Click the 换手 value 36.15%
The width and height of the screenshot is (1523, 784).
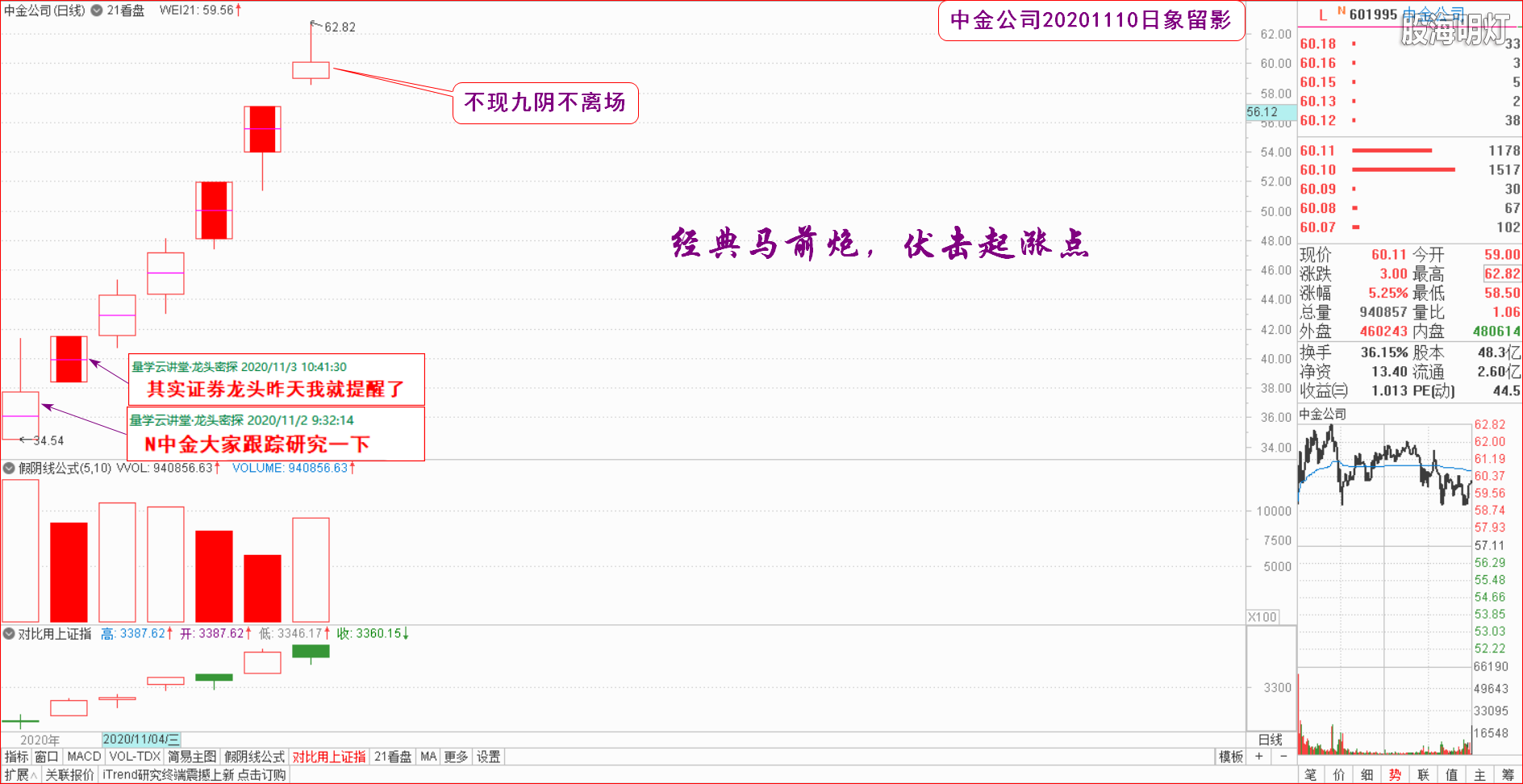coord(1384,352)
